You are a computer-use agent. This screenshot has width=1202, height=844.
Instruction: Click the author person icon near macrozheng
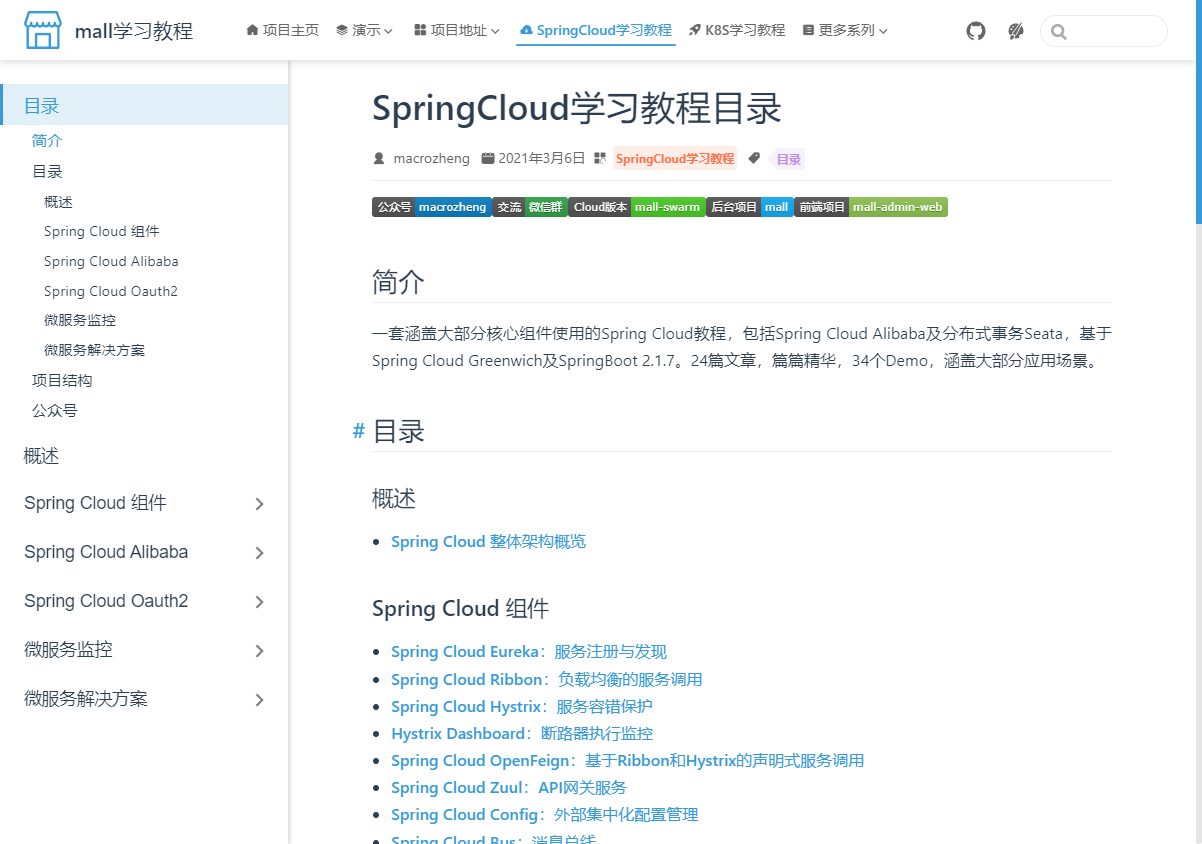point(379,158)
